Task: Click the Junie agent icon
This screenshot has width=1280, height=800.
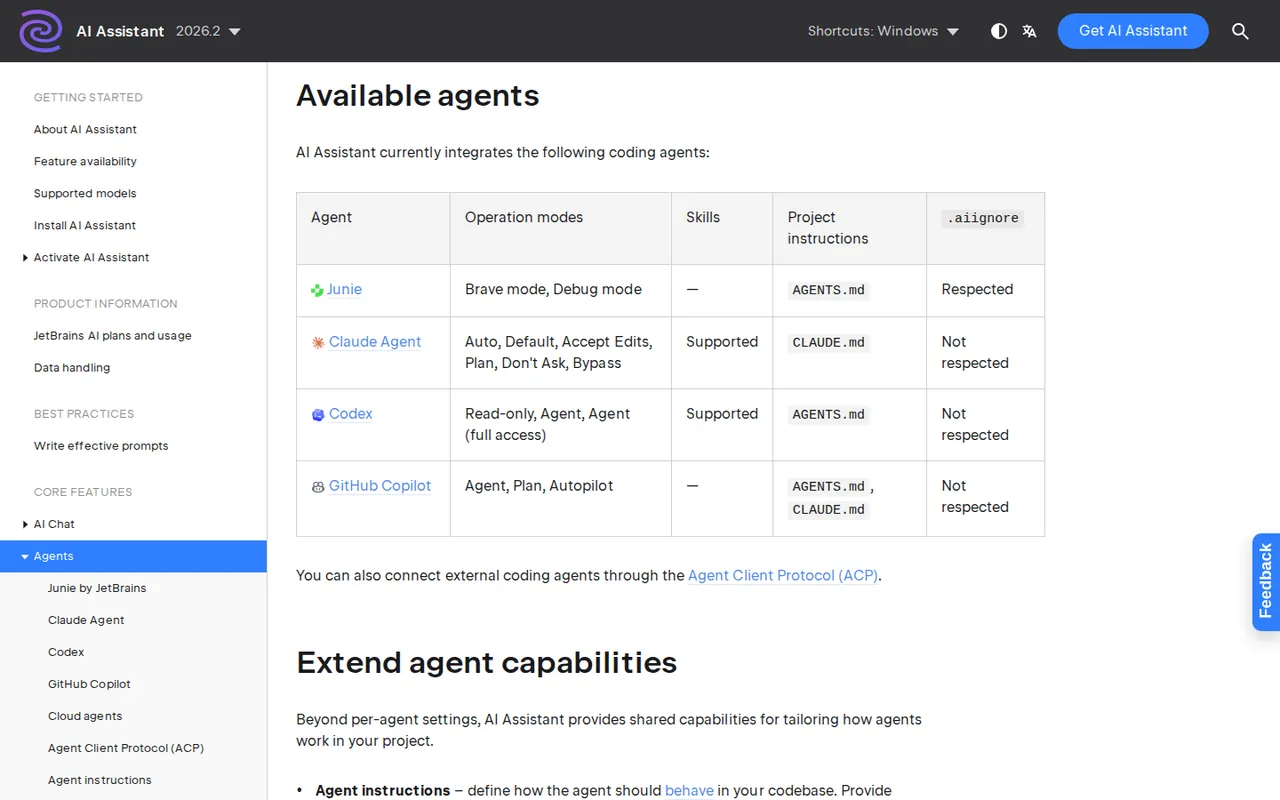Action: (317, 290)
